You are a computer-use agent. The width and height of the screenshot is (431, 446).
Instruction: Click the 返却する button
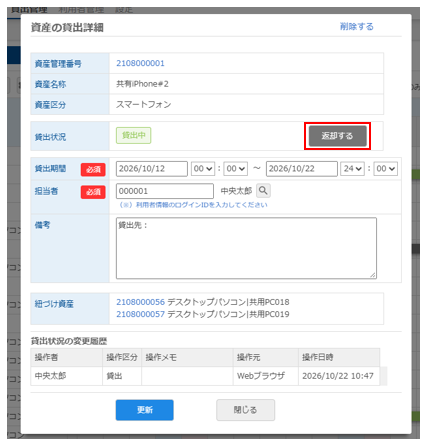337,136
